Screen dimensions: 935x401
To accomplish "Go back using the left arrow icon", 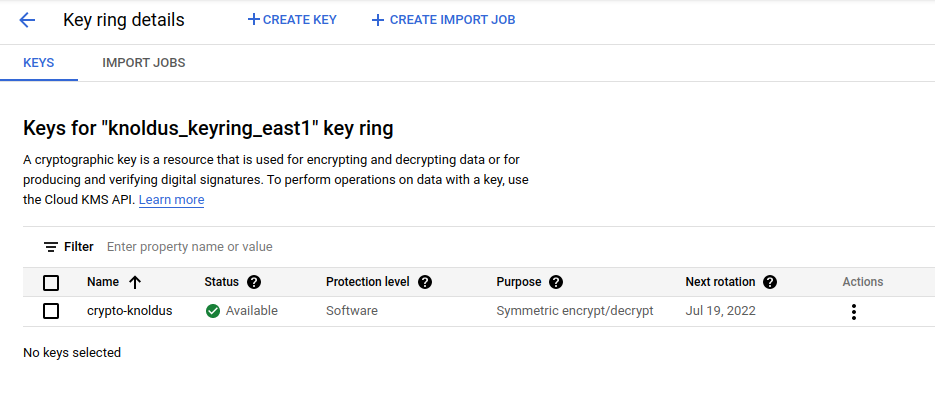I will coord(27,20).
